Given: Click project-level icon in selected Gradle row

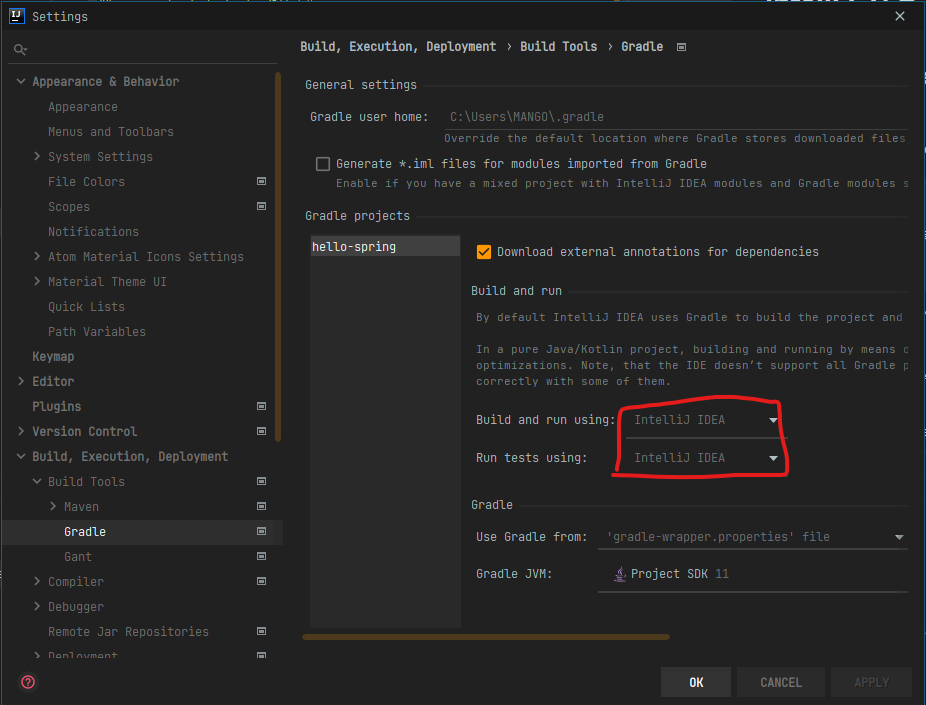Looking at the screenshot, I should (x=261, y=531).
